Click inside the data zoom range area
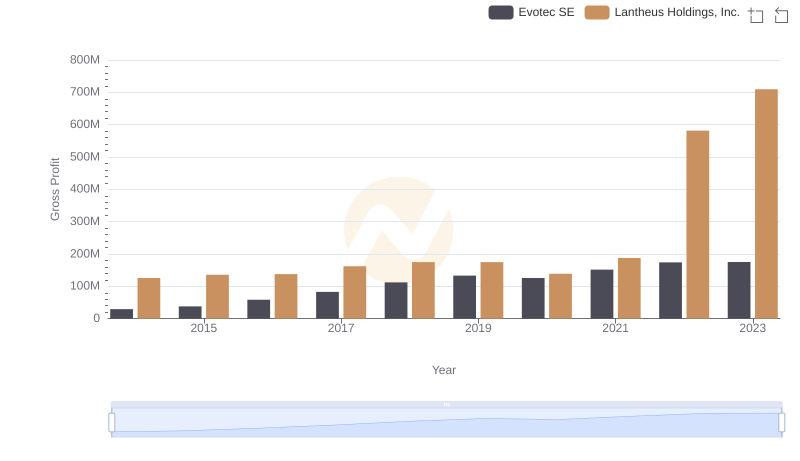 (x=446, y=422)
